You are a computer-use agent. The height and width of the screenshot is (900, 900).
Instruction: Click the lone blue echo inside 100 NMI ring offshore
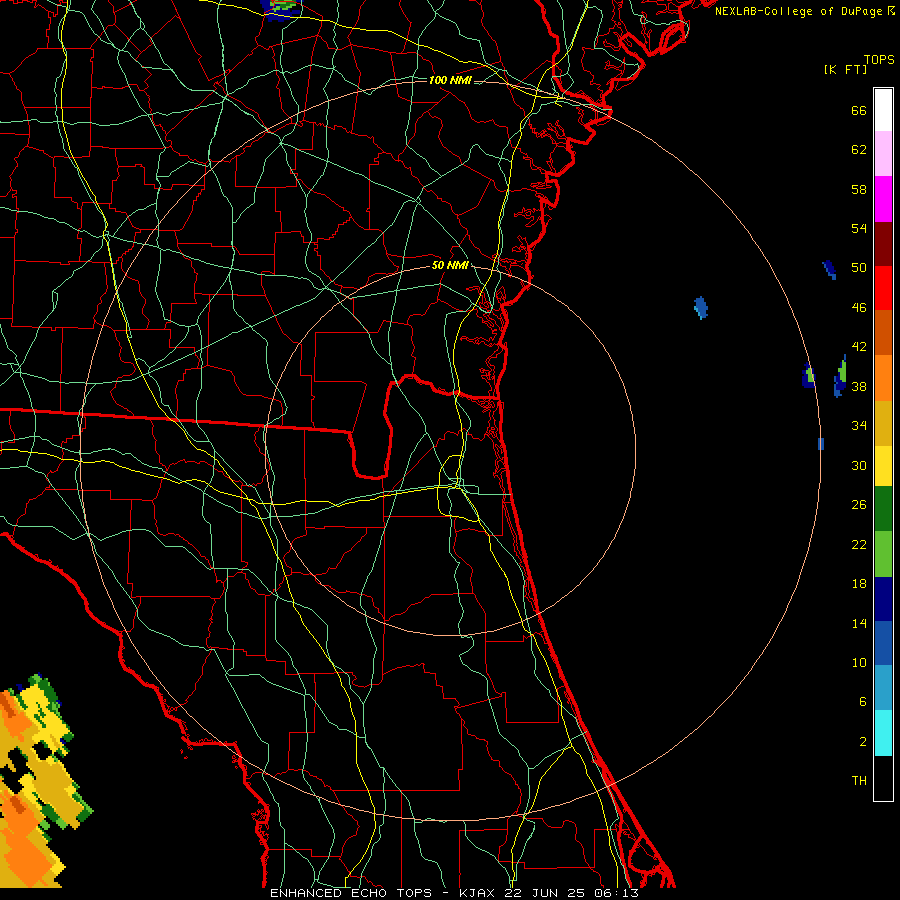pos(701,308)
